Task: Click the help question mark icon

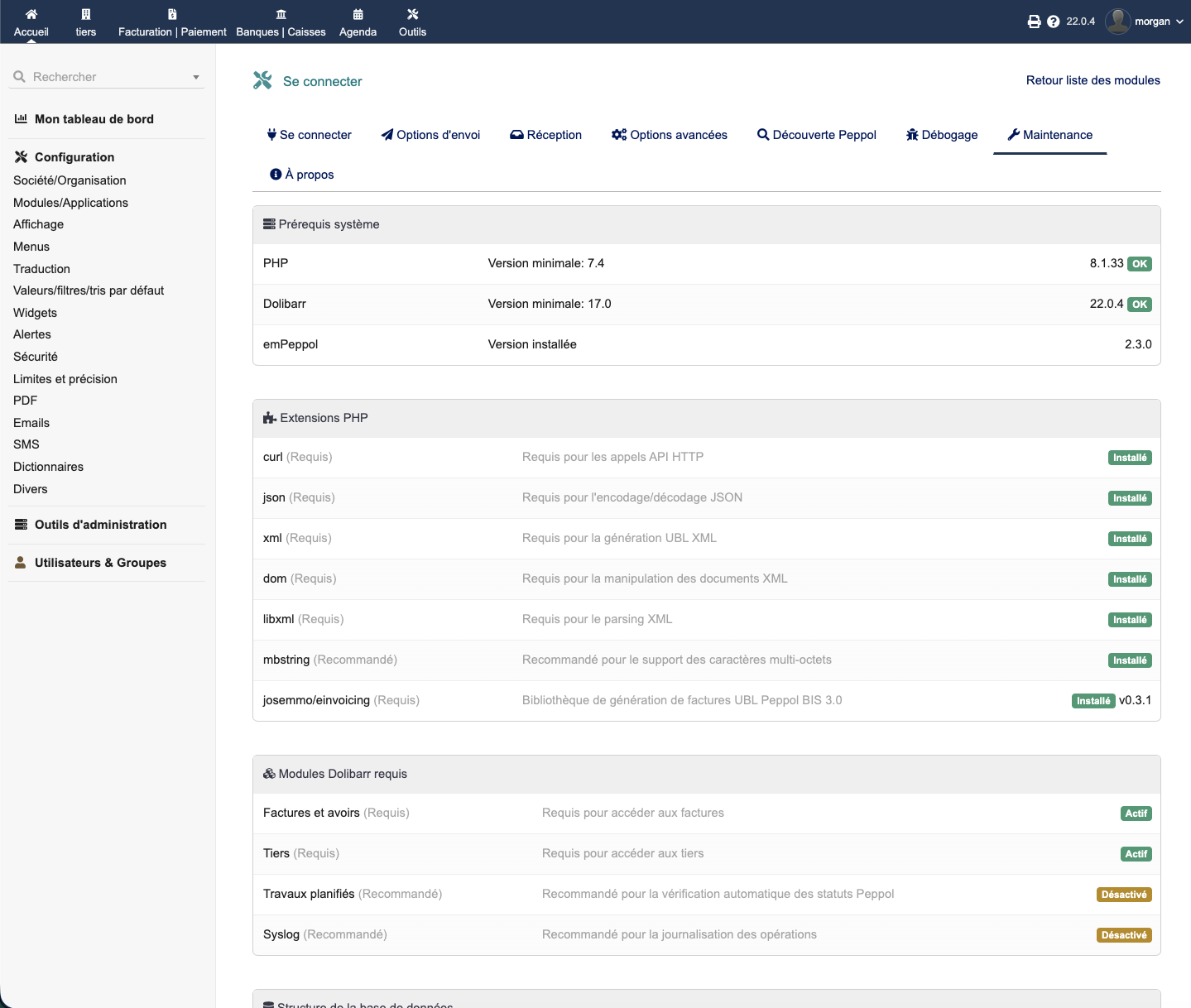Action: (x=1053, y=22)
